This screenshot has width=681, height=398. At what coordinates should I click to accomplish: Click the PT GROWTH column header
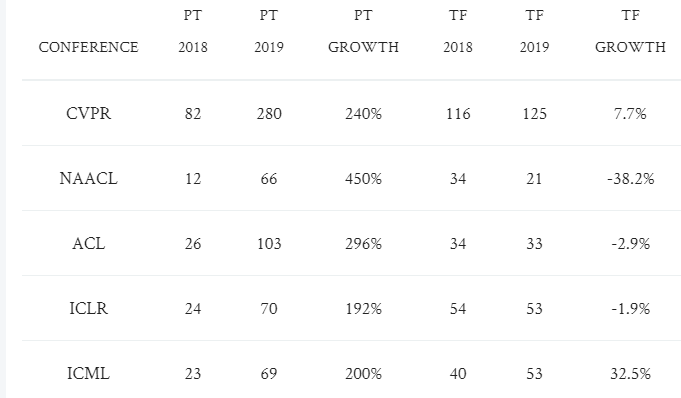pyautogui.click(x=364, y=31)
